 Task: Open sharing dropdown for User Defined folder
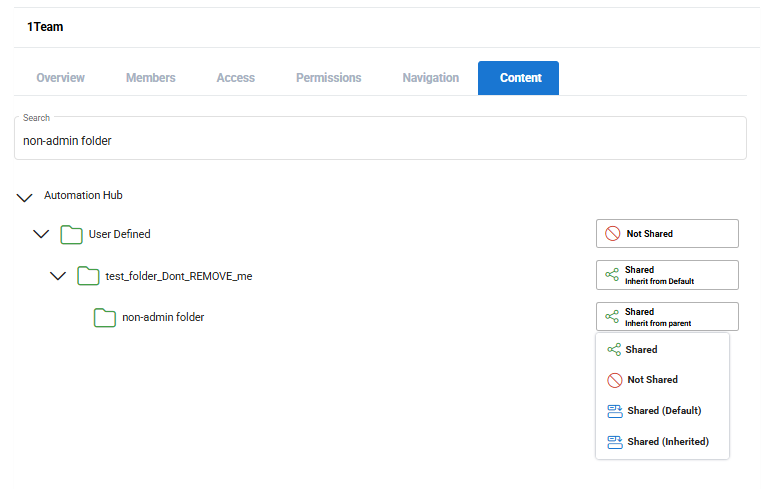[x=667, y=234]
